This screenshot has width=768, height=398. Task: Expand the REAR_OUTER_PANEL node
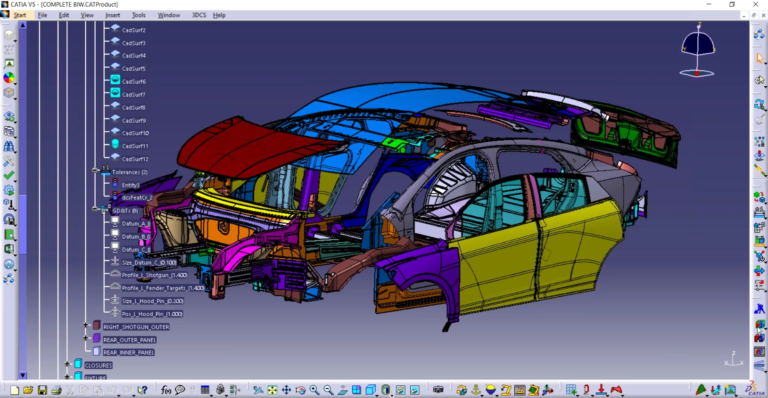[x=86, y=338]
